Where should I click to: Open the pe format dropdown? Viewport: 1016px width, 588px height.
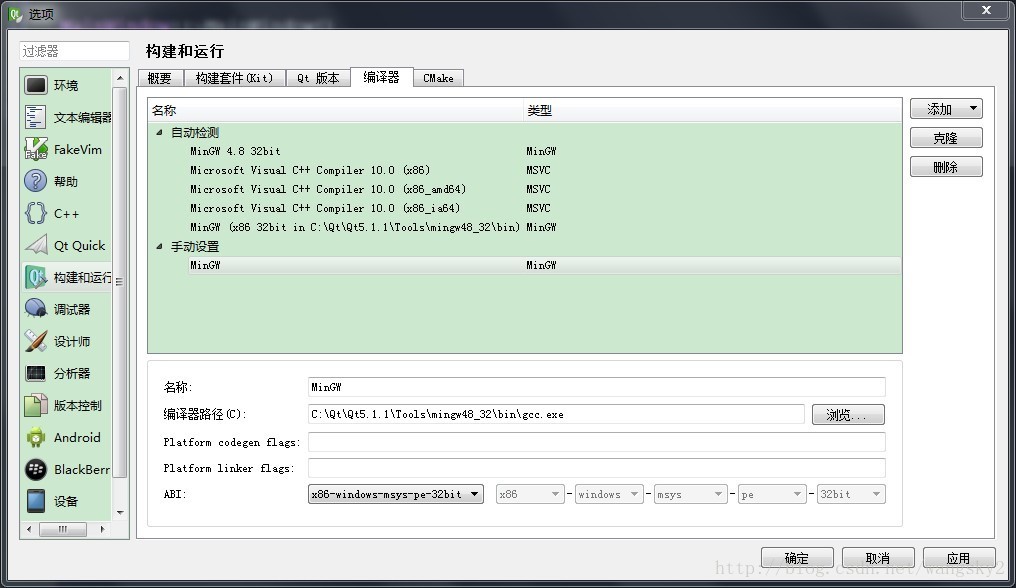tap(772, 494)
